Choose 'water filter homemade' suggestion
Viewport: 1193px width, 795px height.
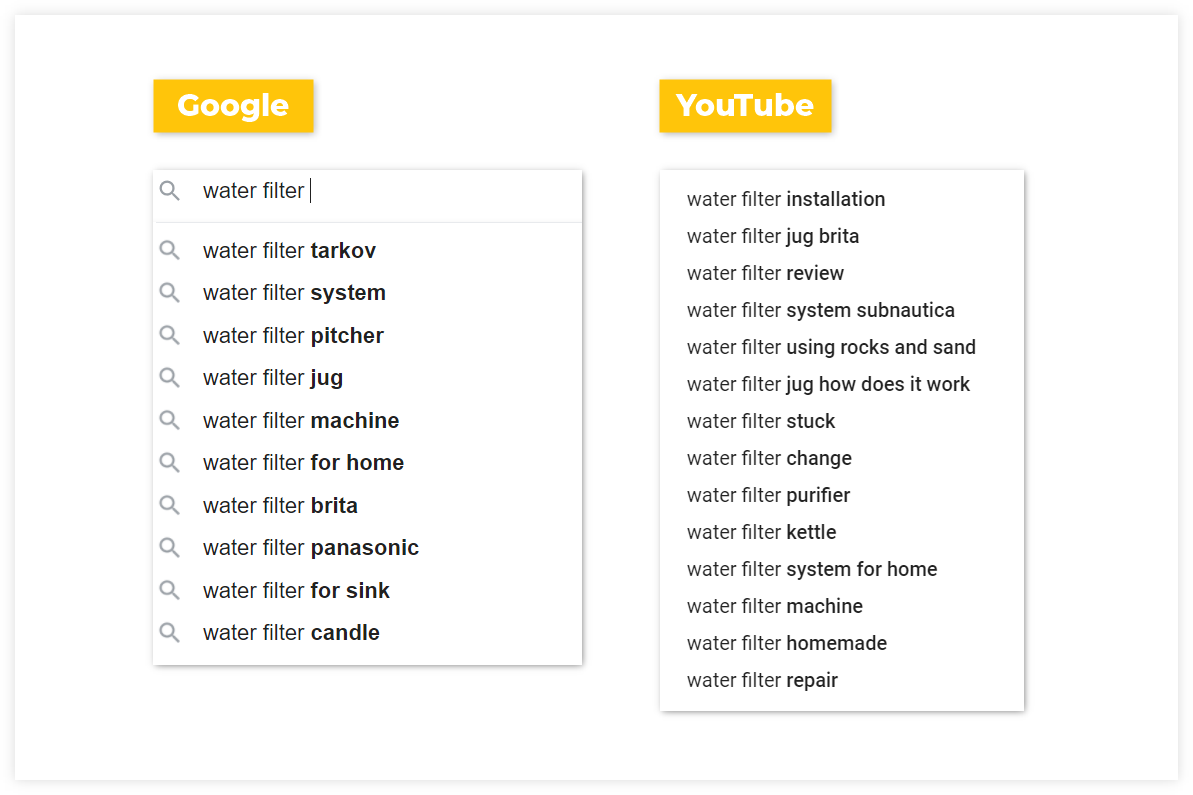(x=787, y=643)
